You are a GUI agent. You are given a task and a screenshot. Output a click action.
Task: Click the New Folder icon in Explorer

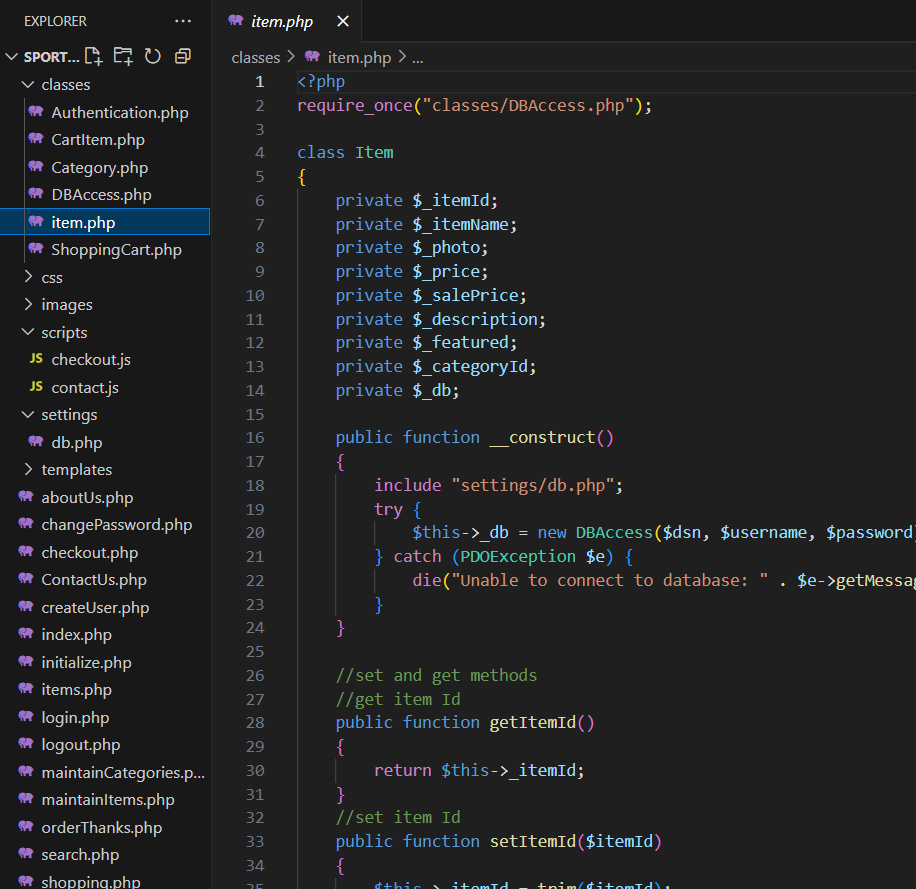(123, 56)
